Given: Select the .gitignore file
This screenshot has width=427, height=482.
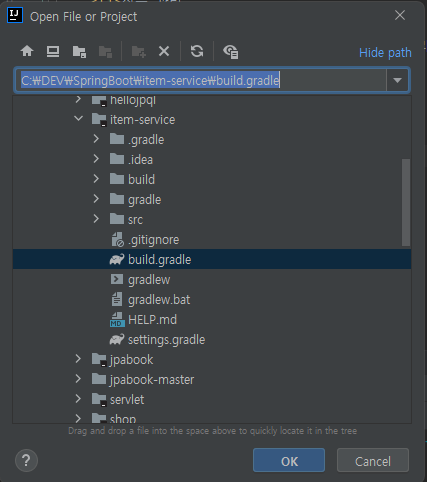Looking at the screenshot, I should click(x=212, y=239).
